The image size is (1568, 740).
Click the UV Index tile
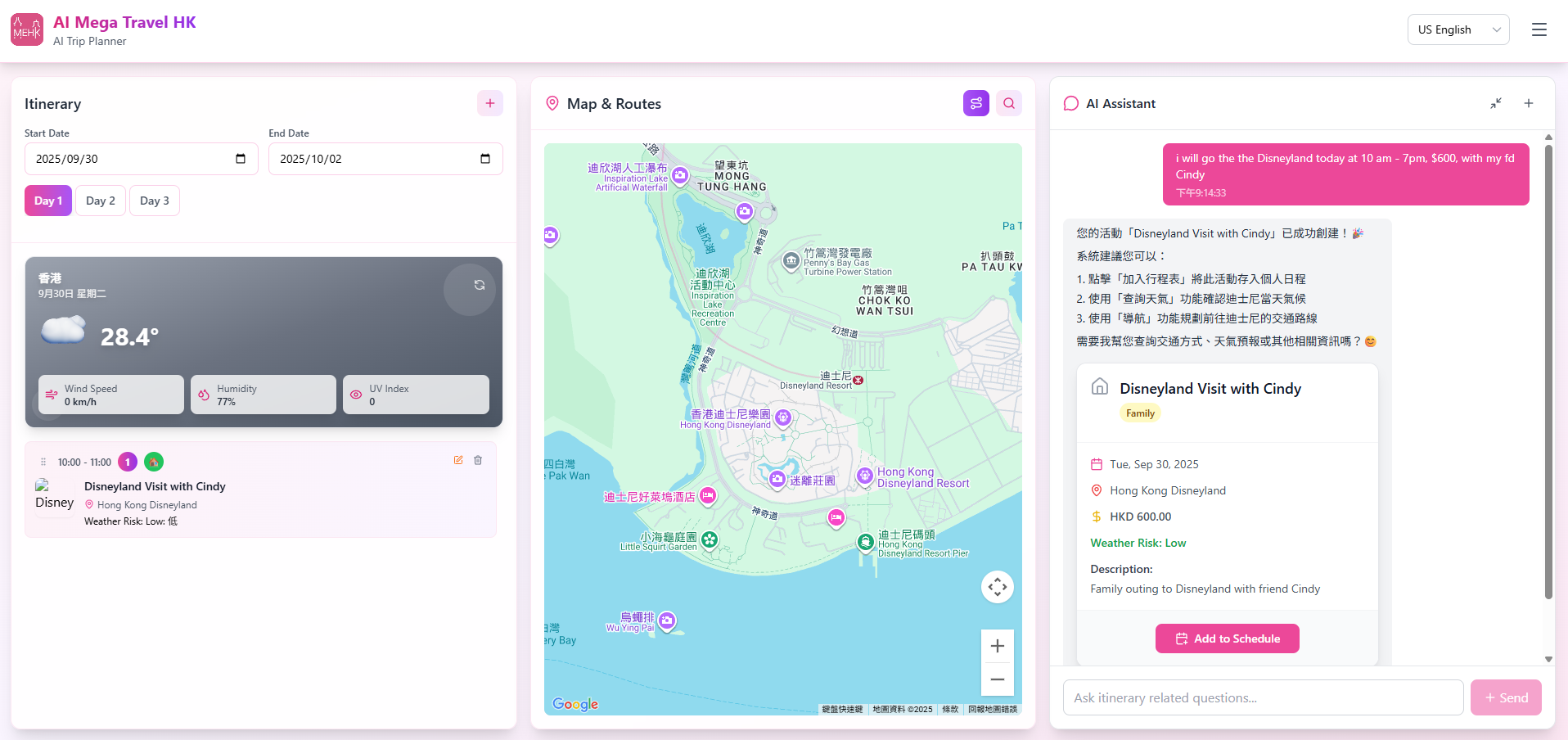click(x=416, y=395)
